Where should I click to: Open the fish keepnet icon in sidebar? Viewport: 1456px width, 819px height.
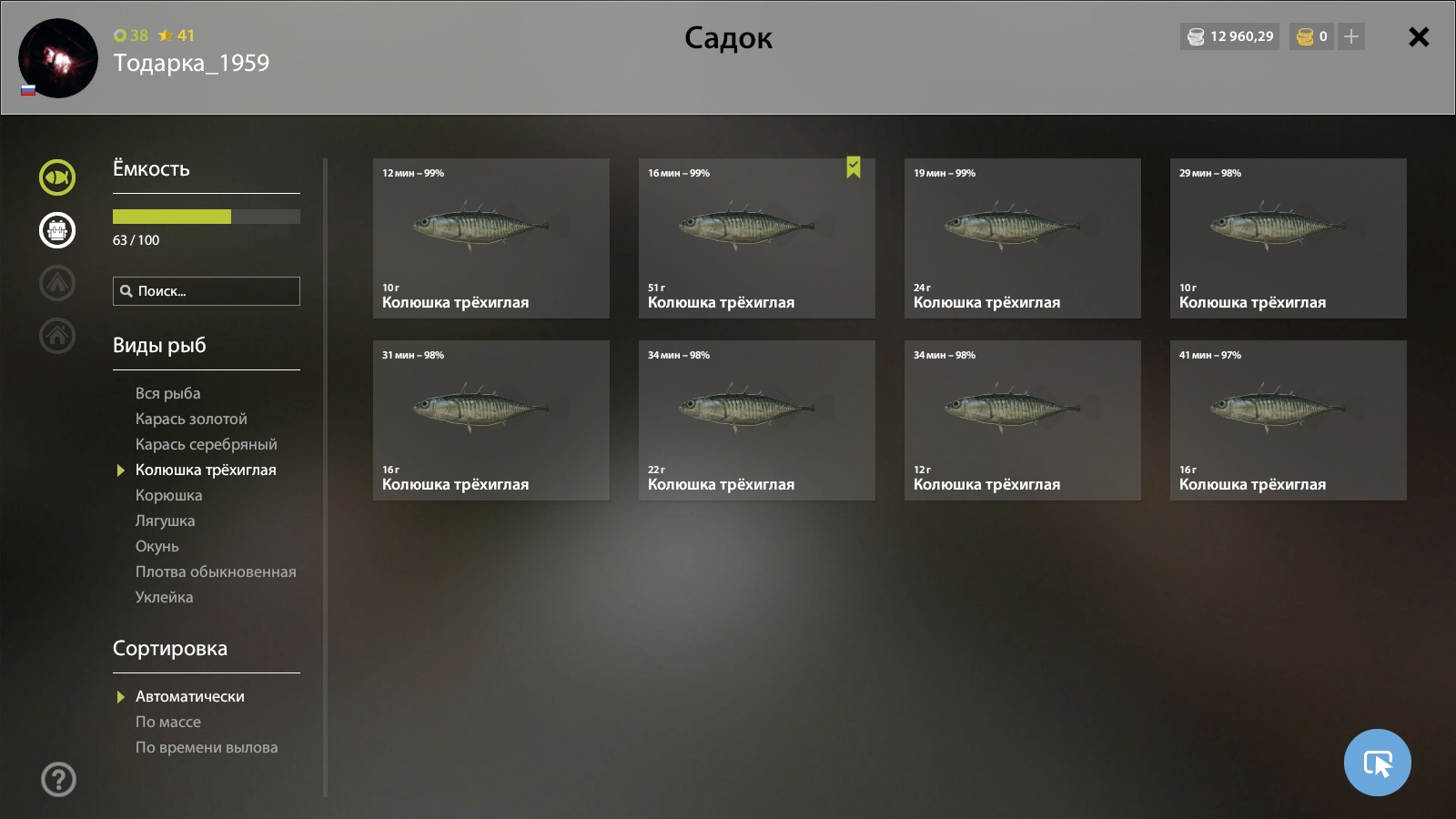click(57, 177)
